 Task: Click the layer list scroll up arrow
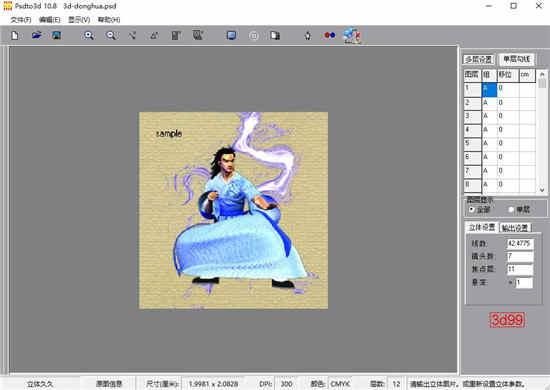coord(542,74)
